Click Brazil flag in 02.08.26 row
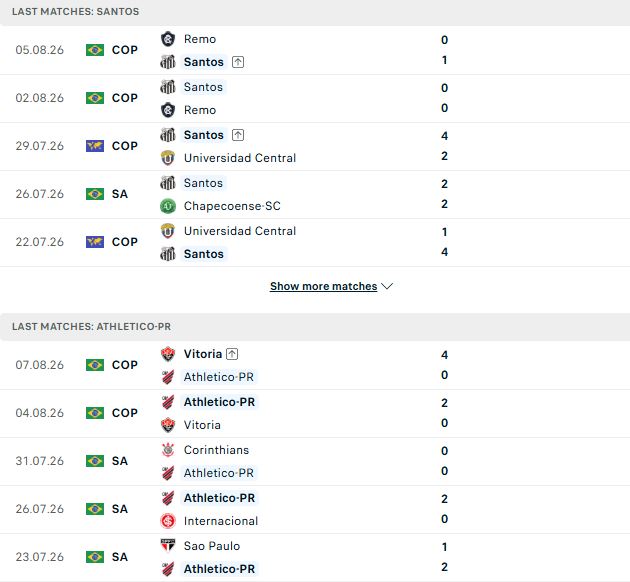630x582 pixels. [95, 98]
